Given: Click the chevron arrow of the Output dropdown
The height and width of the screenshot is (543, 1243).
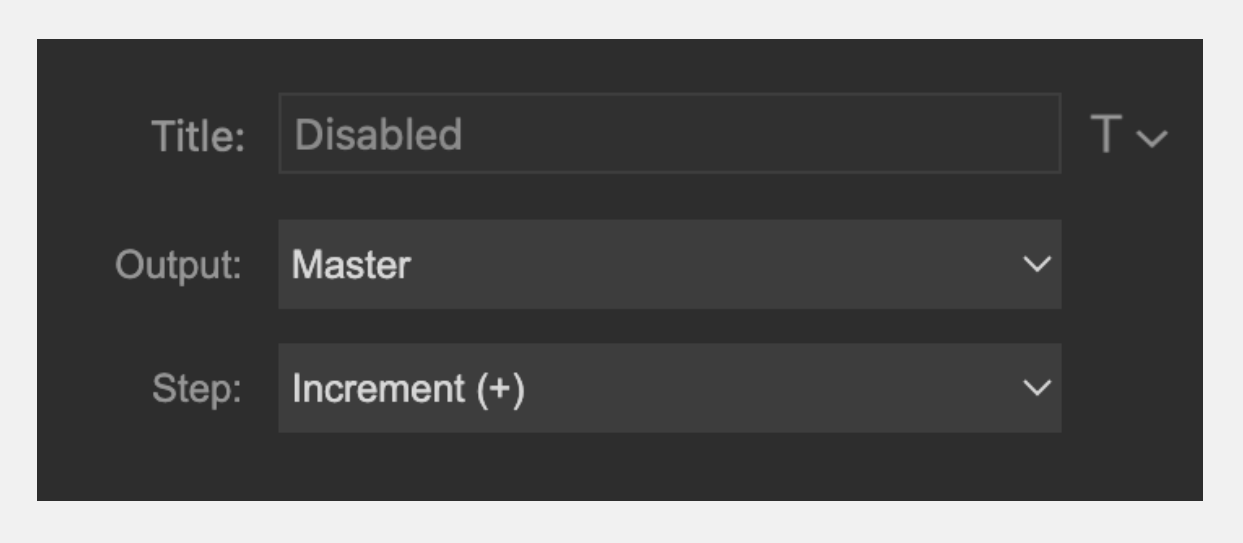Looking at the screenshot, I should coord(1039,264).
